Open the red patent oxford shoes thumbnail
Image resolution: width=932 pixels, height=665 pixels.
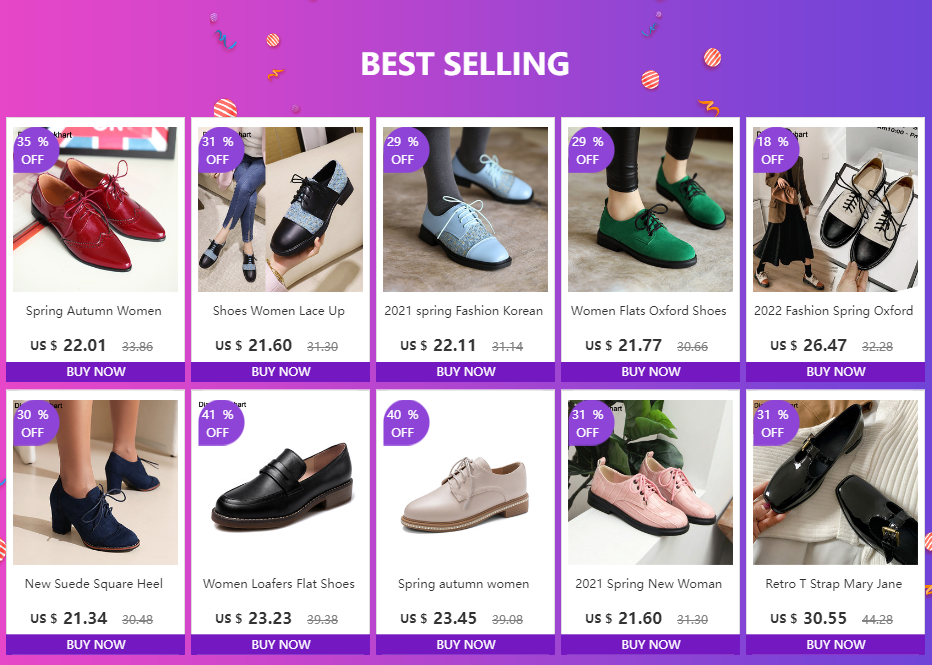(x=95, y=209)
